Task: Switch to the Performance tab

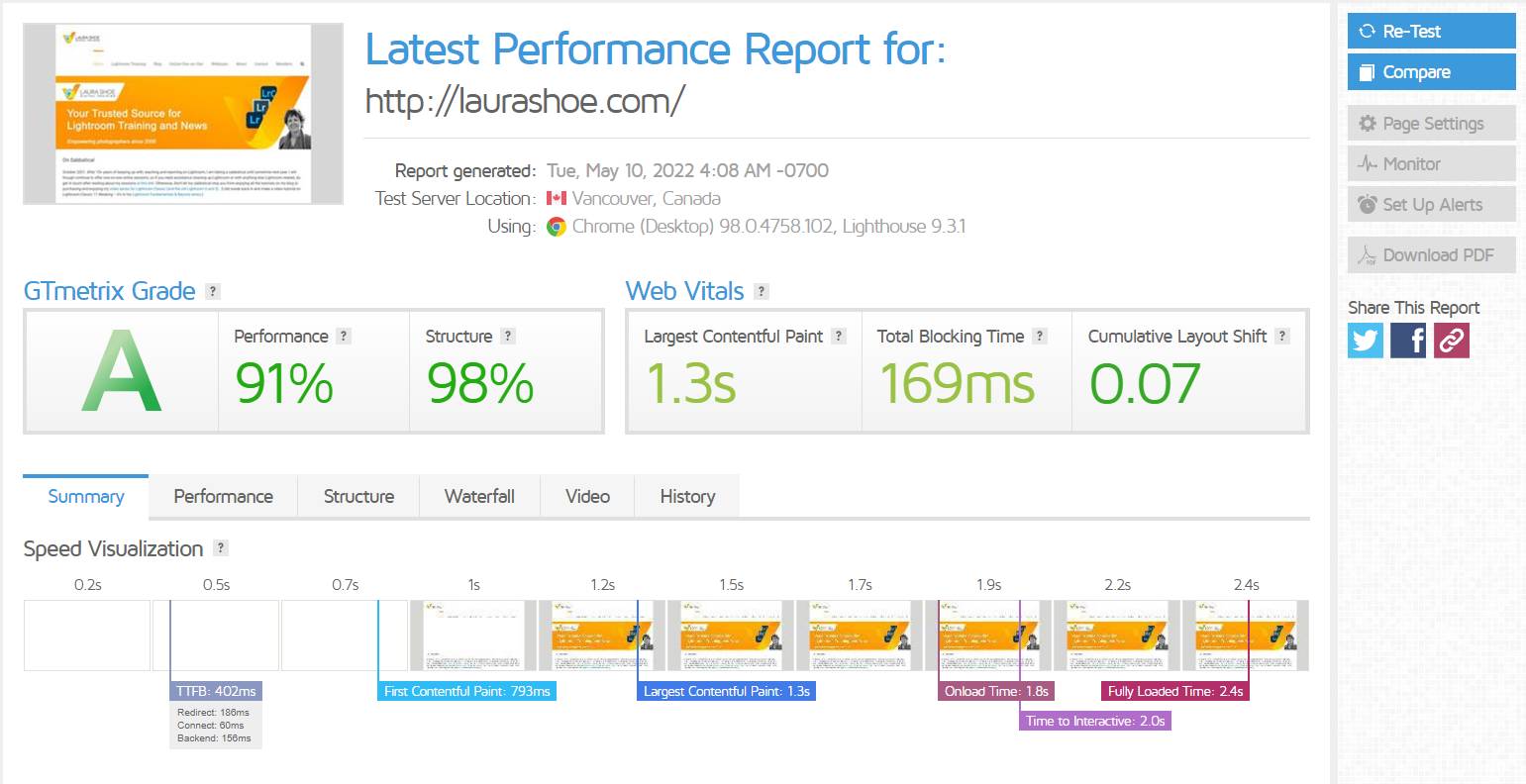Action: (x=223, y=496)
